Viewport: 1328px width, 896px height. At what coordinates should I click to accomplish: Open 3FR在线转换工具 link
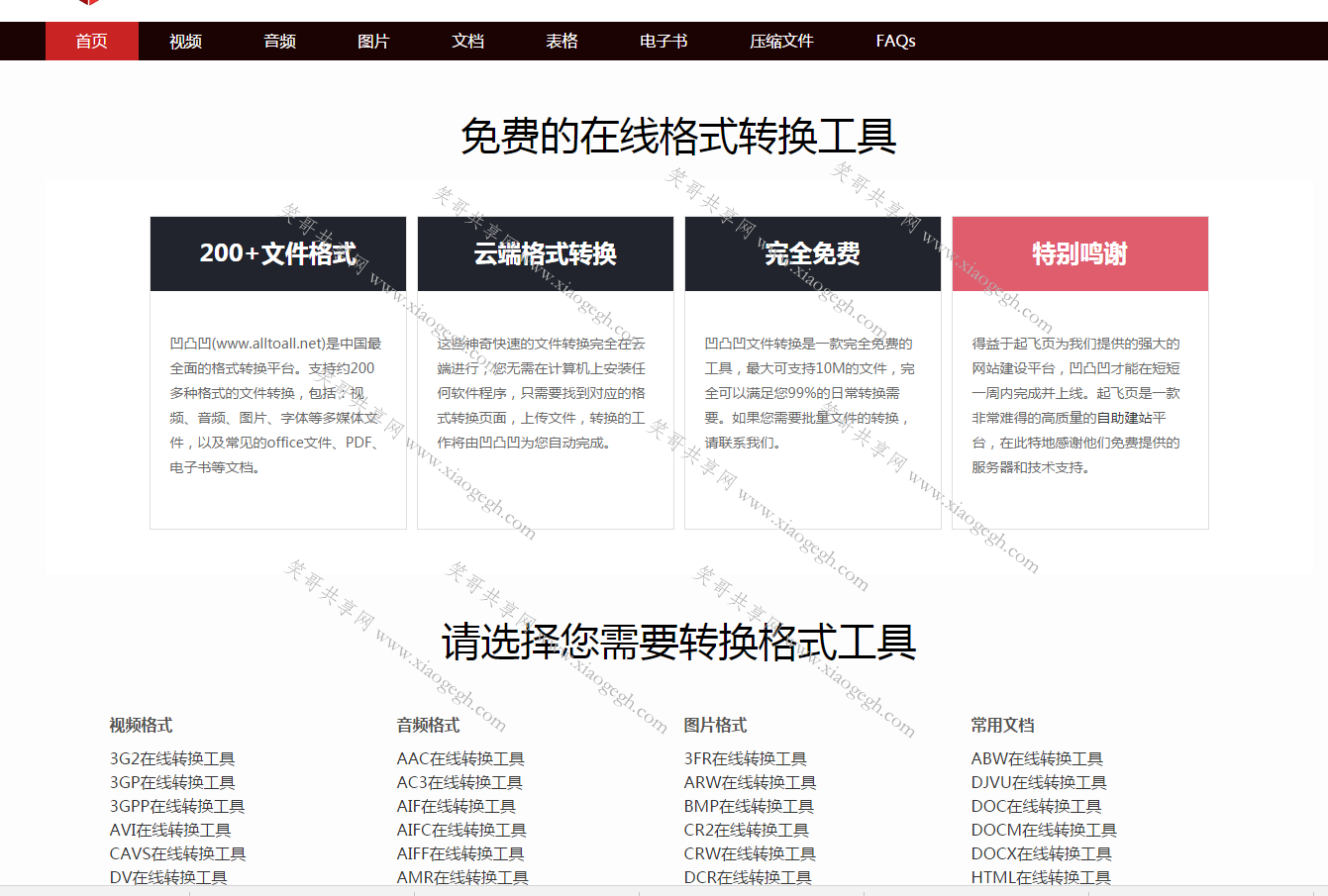click(x=746, y=758)
